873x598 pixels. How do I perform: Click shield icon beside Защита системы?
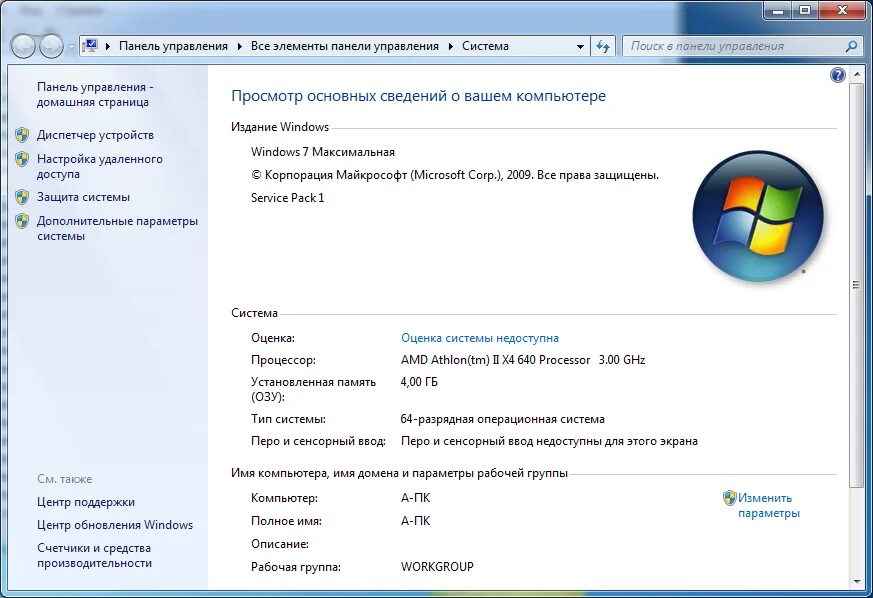[22, 197]
